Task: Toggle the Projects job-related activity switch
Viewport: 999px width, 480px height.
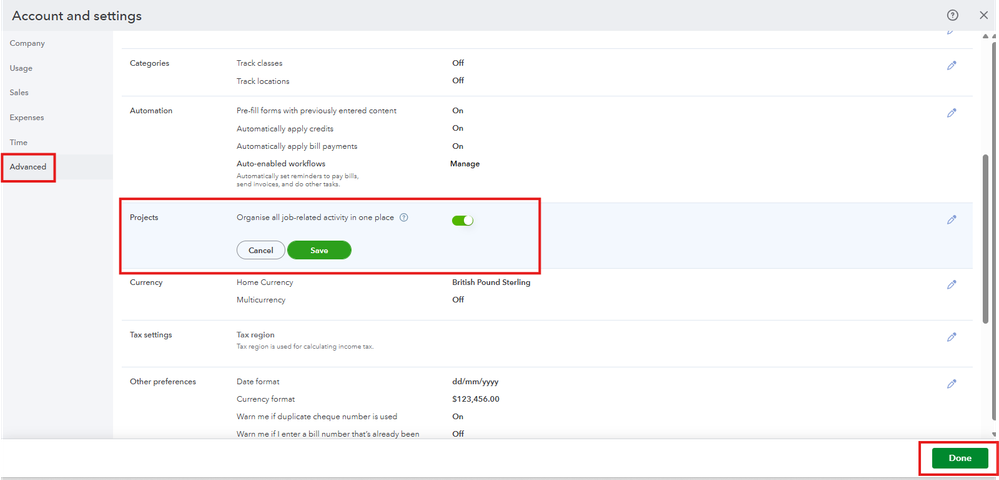Action: 462,220
